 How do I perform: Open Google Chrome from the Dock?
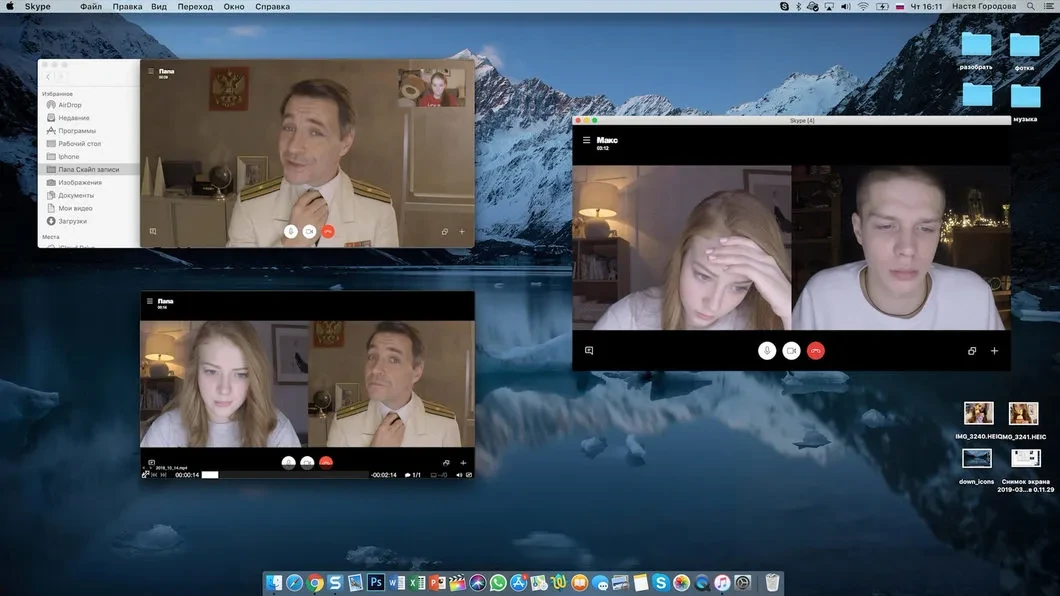coord(315,582)
